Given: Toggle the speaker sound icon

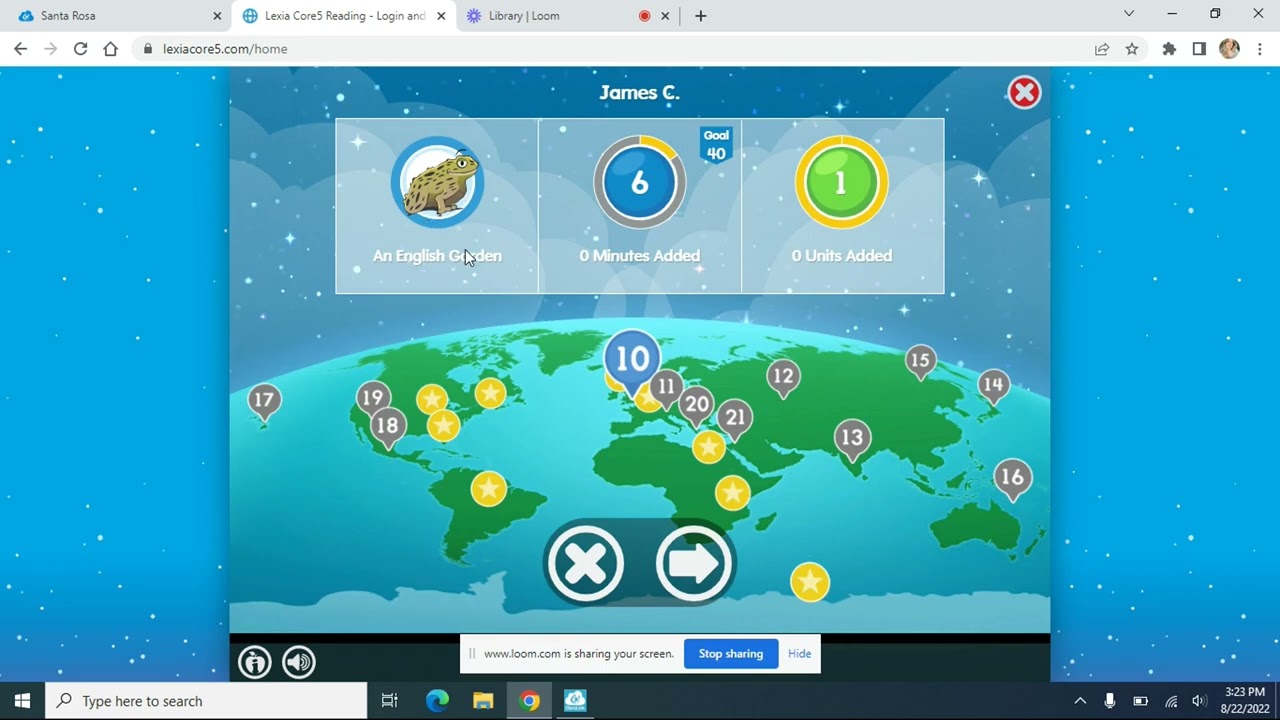Looking at the screenshot, I should tap(298, 662).
